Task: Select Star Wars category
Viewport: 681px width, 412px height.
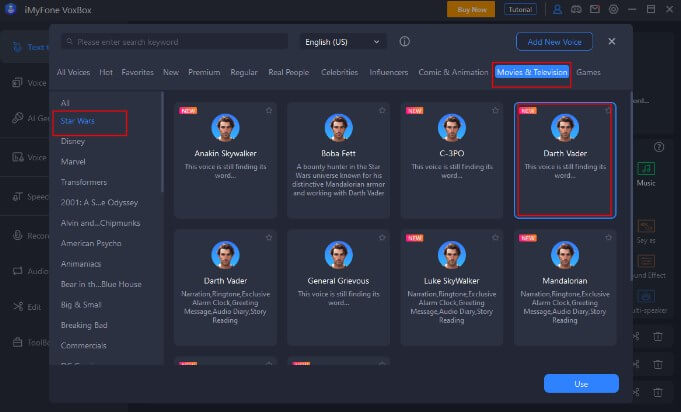Action: pyautogui.click(x=77, y=121)
